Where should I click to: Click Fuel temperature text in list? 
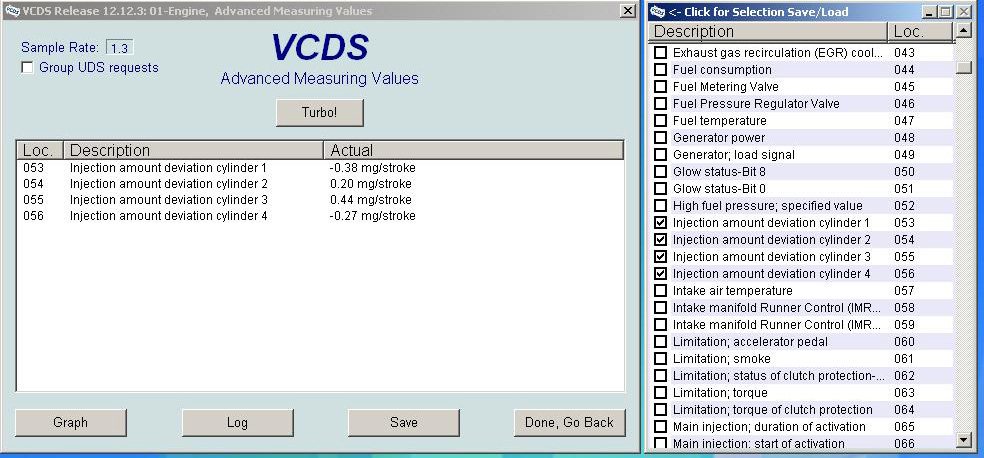719,120
